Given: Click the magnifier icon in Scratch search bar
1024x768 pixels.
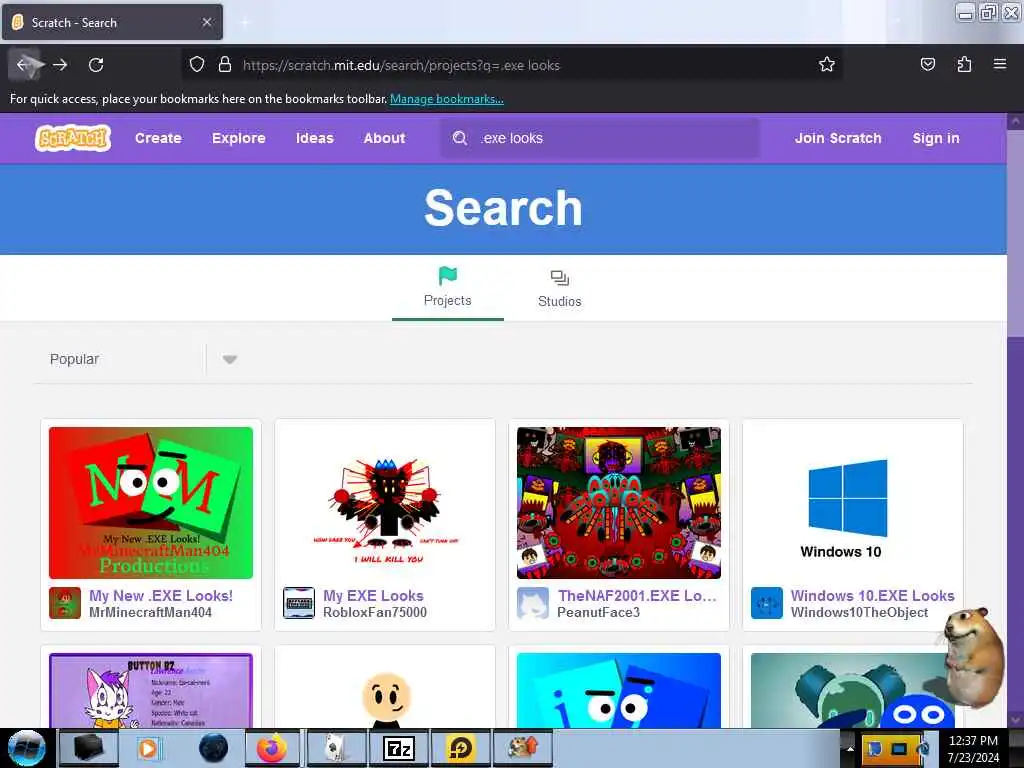Looking at the screenshot, I should [460, 138].
